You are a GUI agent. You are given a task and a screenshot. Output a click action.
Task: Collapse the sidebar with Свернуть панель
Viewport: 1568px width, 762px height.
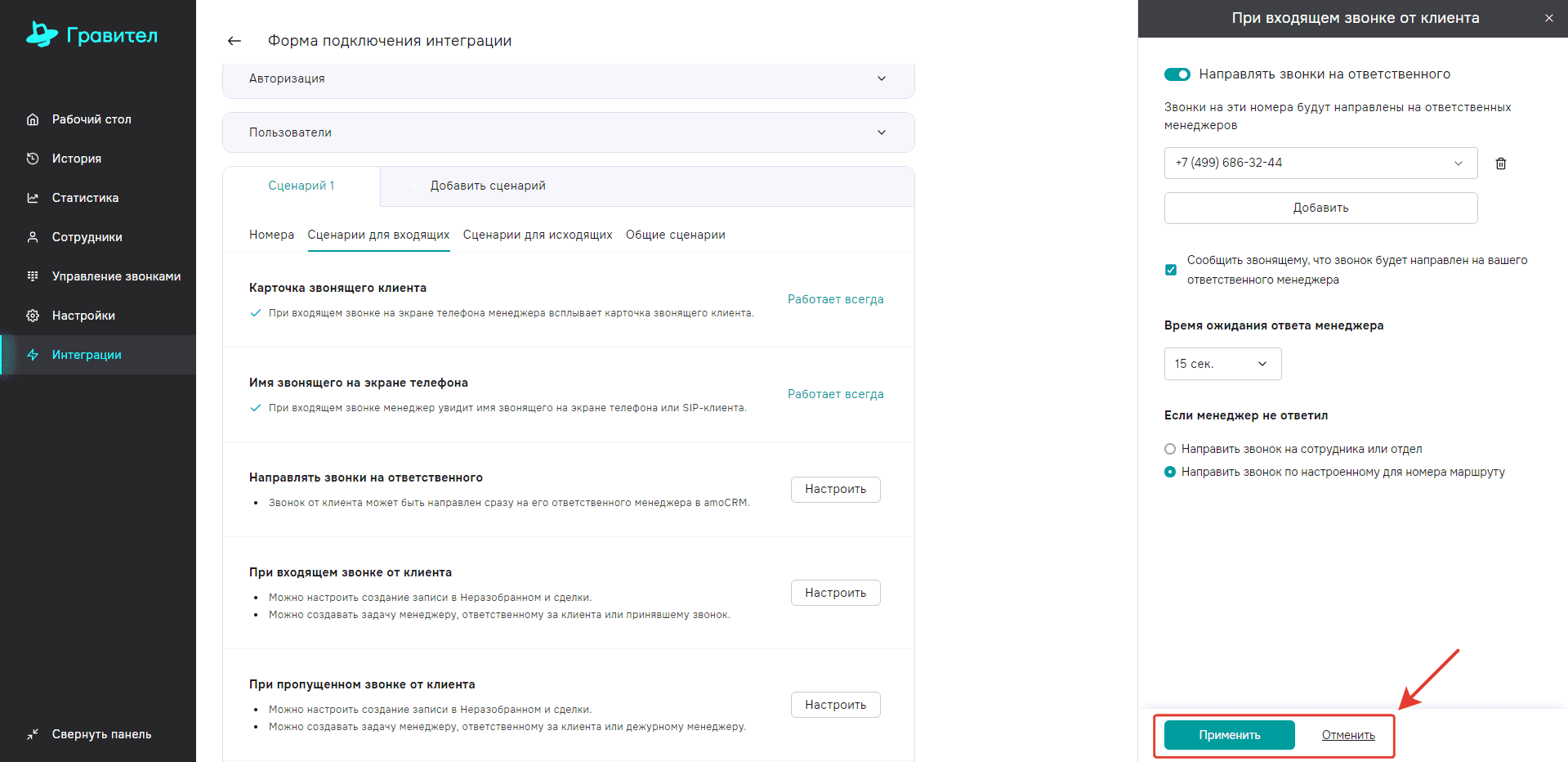tap(101, 734)
